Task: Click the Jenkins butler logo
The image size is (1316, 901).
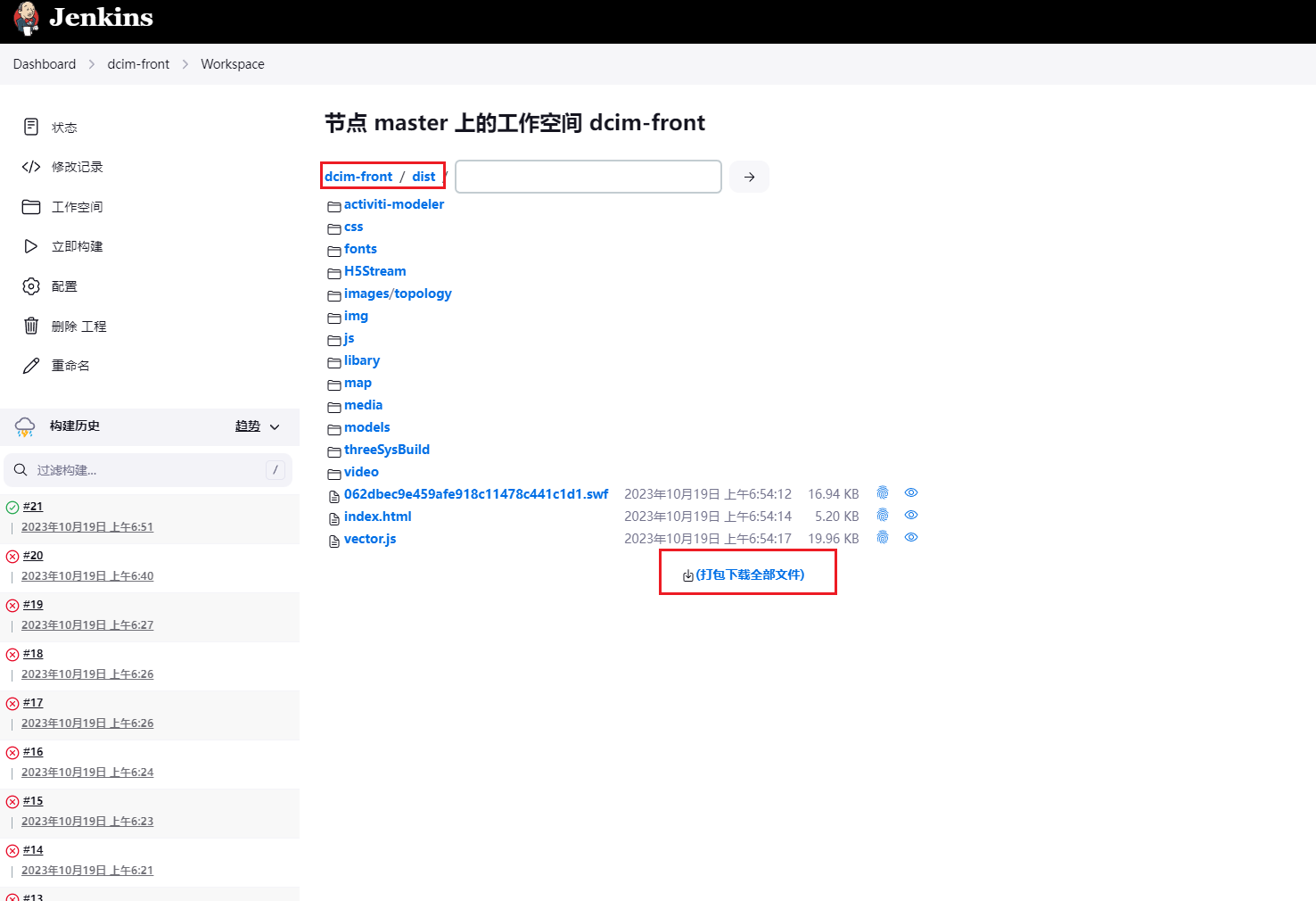Action: pyautogui.click(x=27, y=18)
